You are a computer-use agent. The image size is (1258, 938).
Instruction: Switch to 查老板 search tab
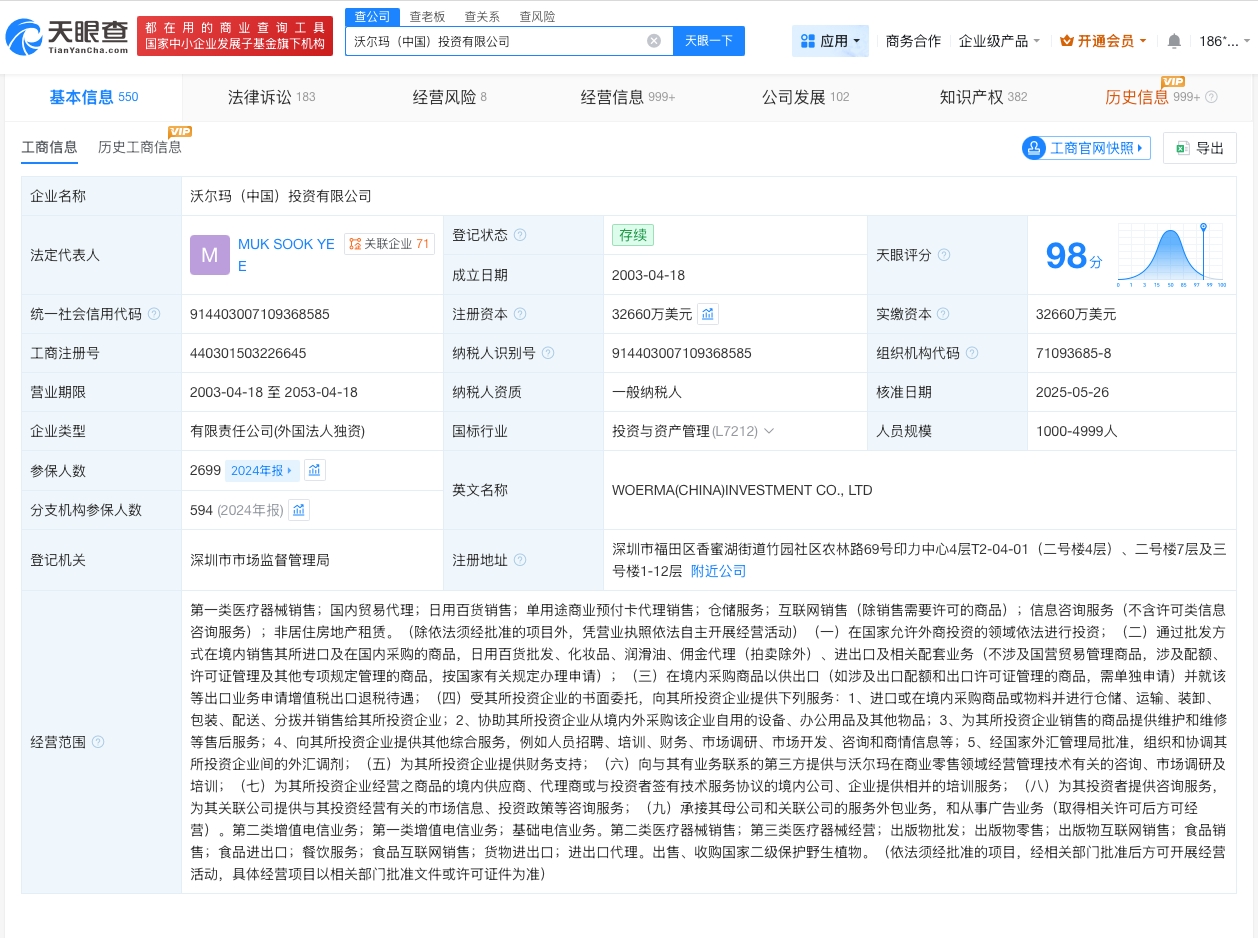pos(427,17)
